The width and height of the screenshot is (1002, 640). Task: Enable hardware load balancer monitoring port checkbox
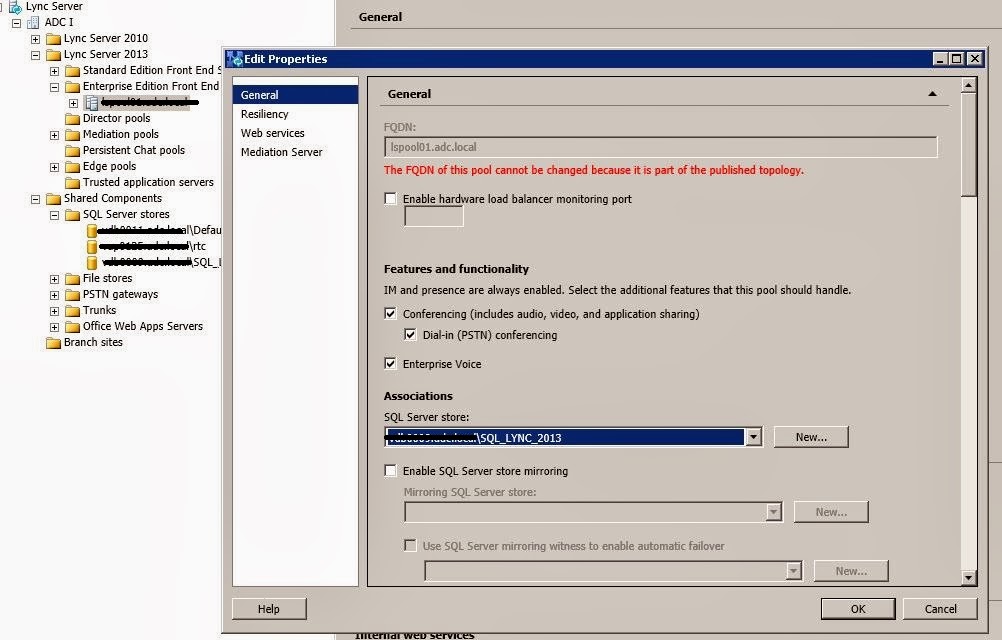tap(390, 199)
